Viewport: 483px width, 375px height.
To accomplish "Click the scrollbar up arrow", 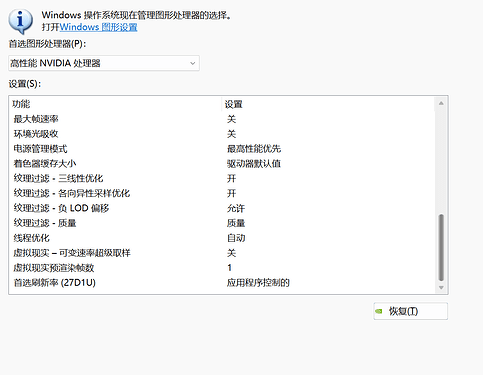I will pos(441,103).
